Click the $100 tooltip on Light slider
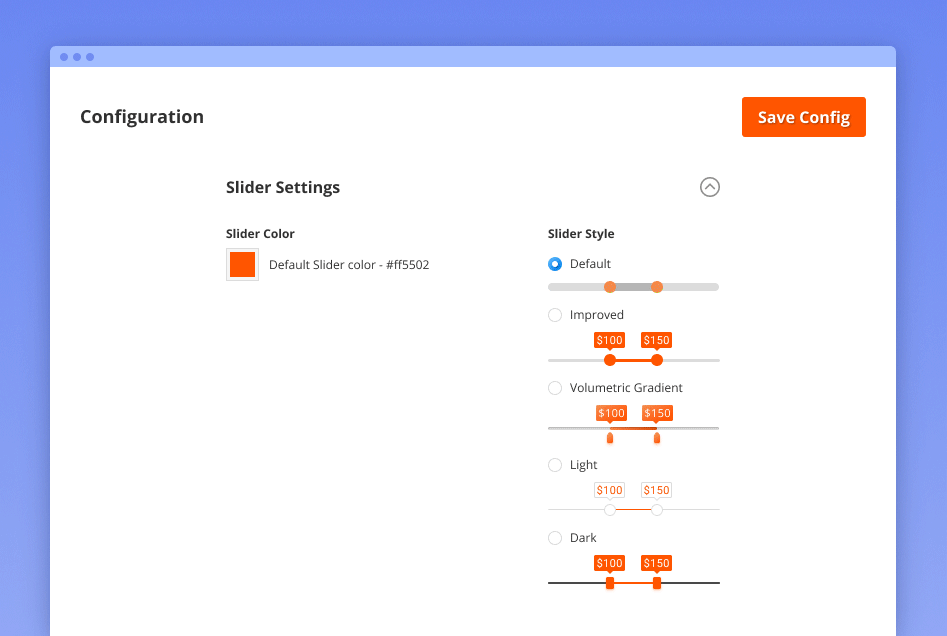 [x=609, y=490]
